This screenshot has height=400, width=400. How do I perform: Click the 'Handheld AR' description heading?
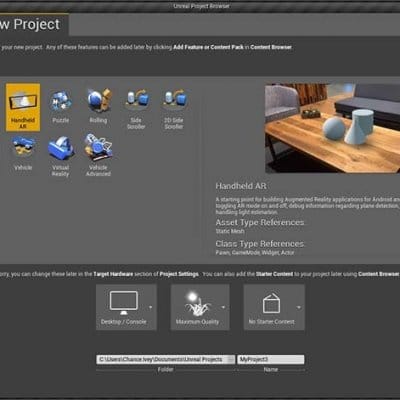241,186
